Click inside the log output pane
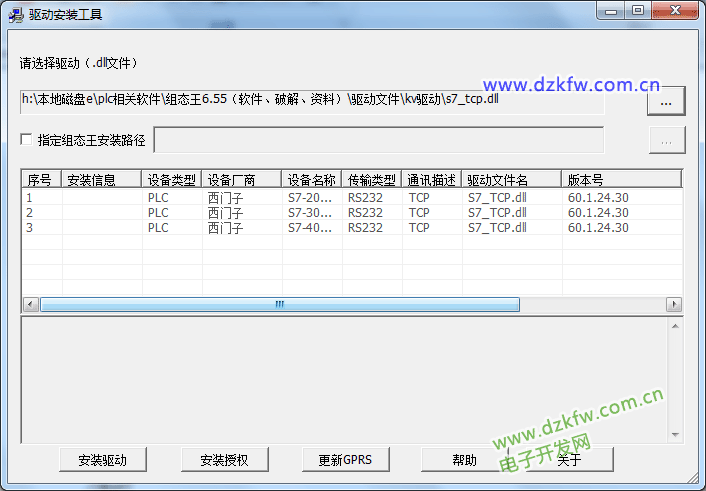Screen dimensions: 706x491 click(x=344, y=380)
